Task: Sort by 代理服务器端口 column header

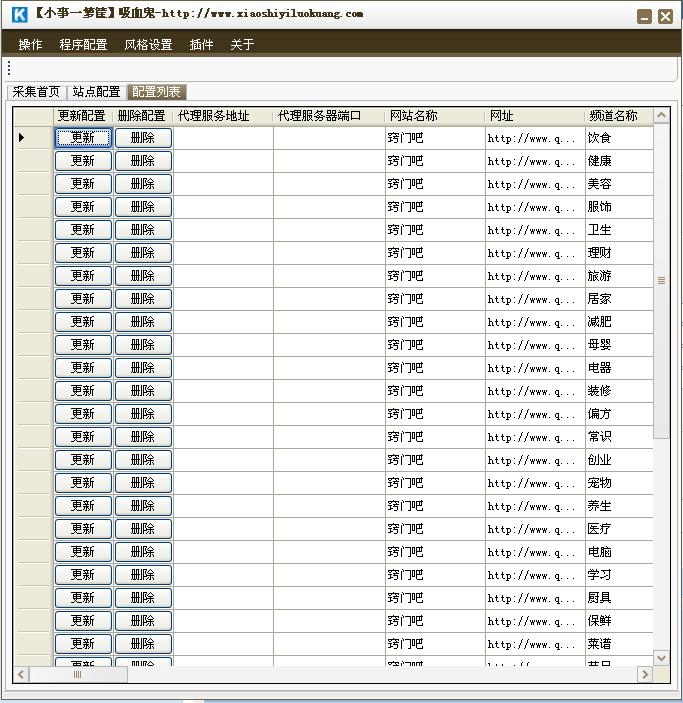Action: click(x=329, y=116)
